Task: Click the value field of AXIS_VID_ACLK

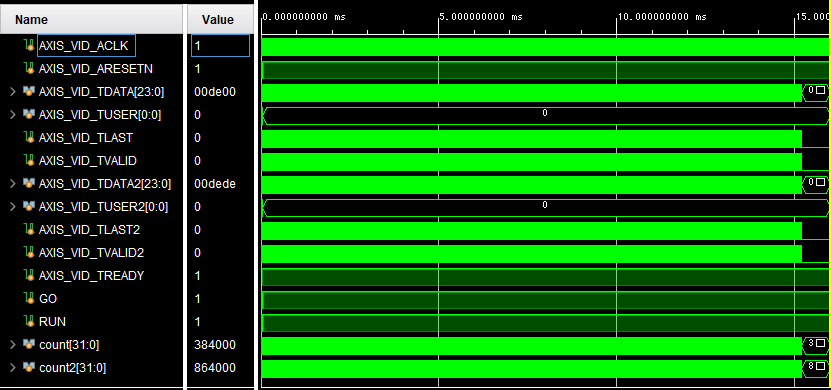Action: (220, 46)
